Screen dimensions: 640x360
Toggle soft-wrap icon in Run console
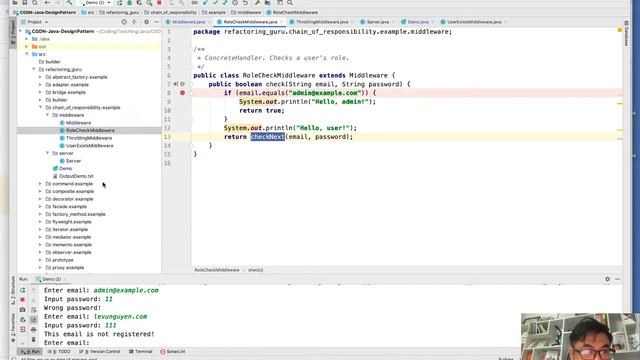[33, 310]
